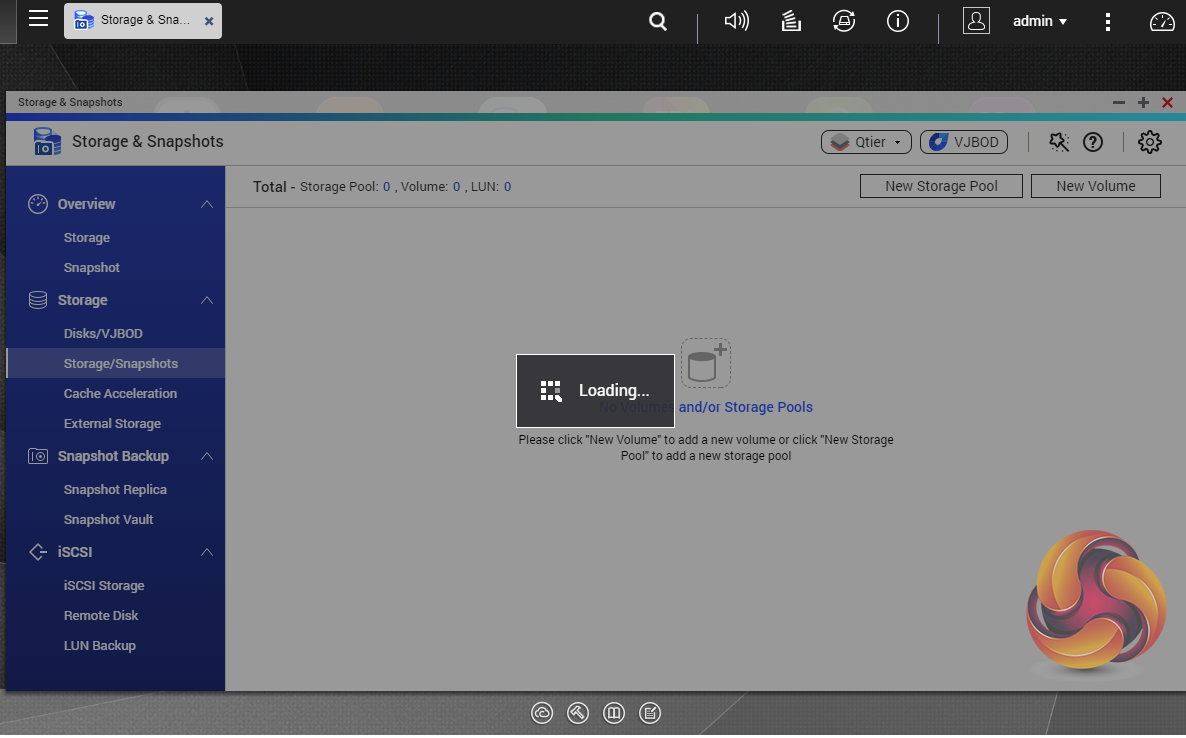1186x738 pixels.
Task: Collapse the Snapshot Backup section chevron
Action: (x=206, y=456)
